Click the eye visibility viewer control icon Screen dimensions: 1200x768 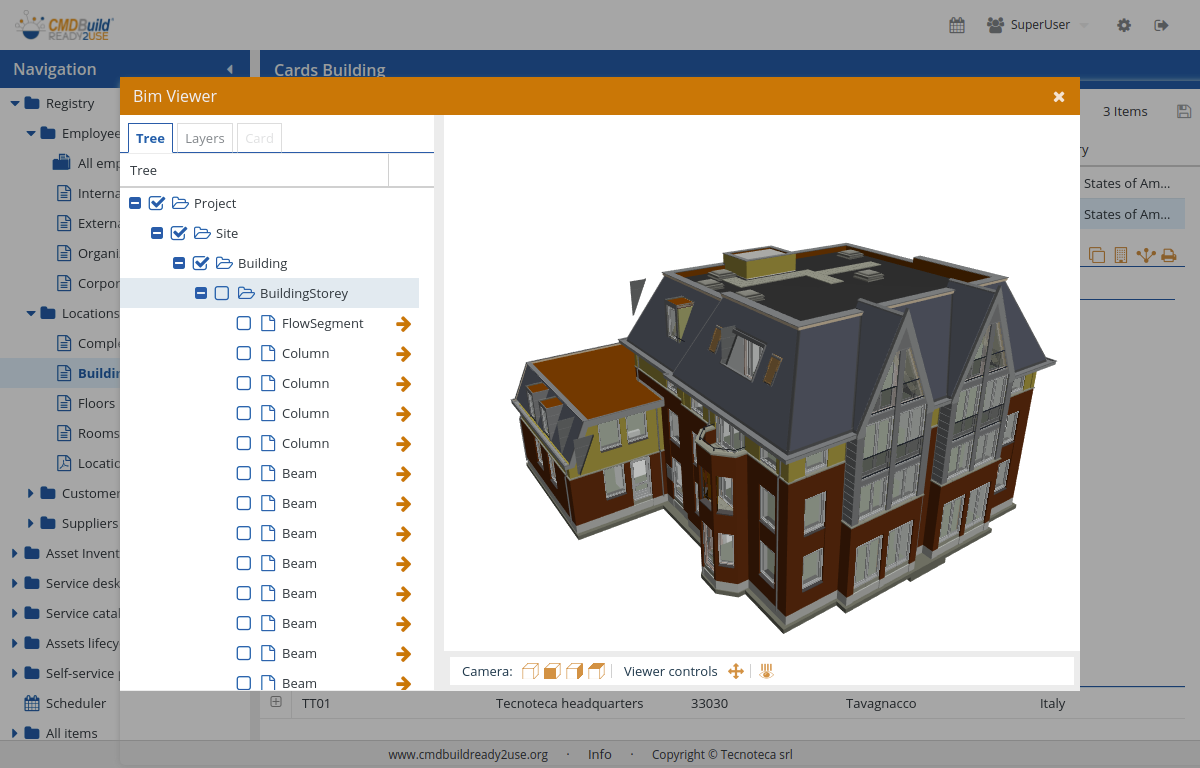(766, 671)
